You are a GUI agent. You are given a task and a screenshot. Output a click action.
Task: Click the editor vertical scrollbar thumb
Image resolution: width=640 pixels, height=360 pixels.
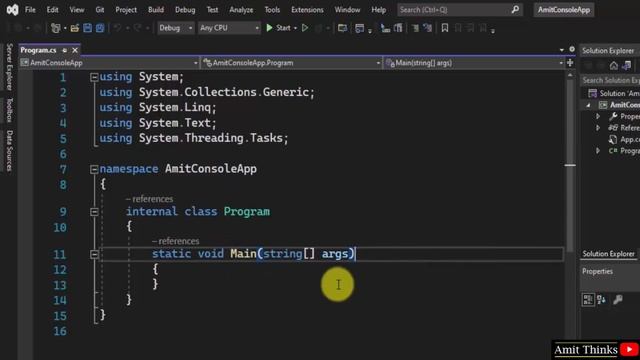570,165
